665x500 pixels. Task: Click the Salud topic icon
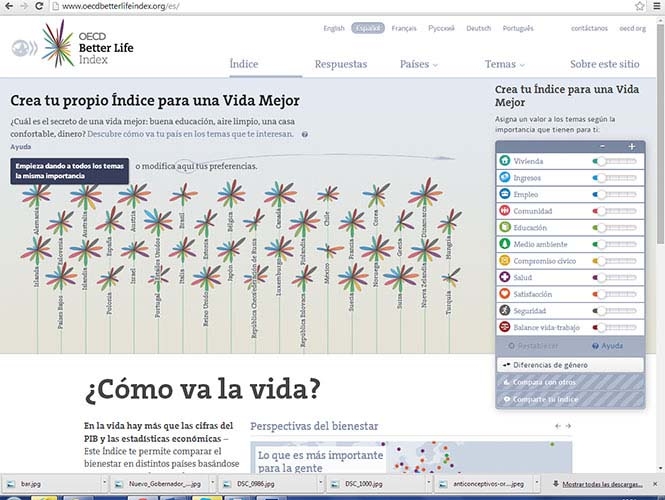click(x=504, y=277)
